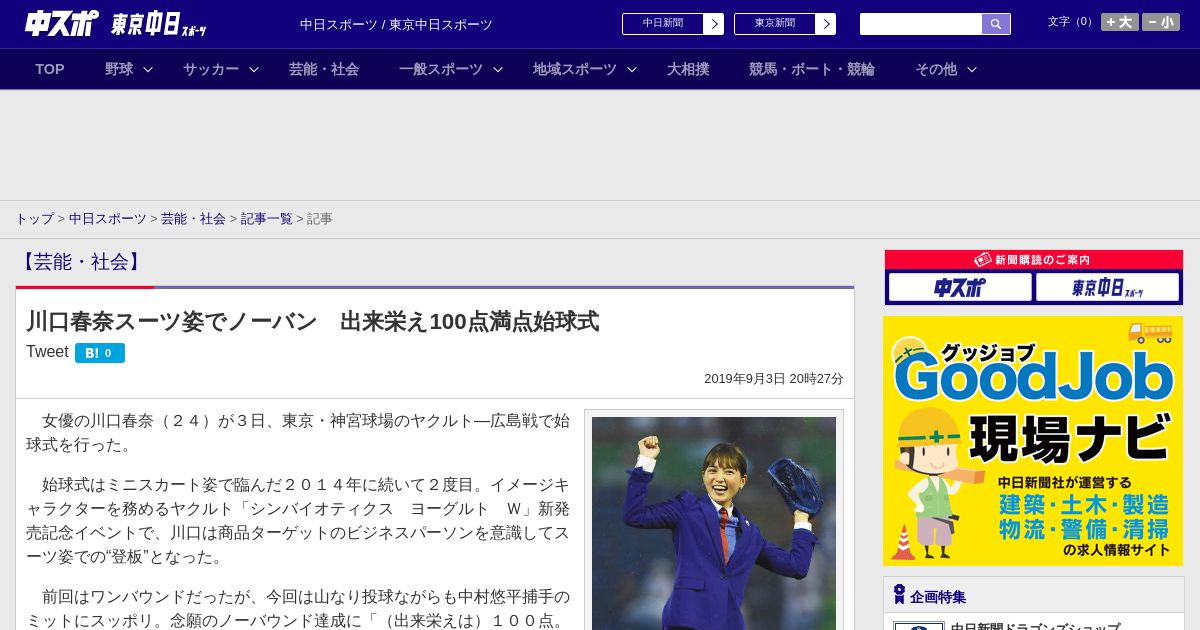Screen dimensions: 1200x630
Task: Click the 【芸能・社会】 section heading
Action: (81, 262)
